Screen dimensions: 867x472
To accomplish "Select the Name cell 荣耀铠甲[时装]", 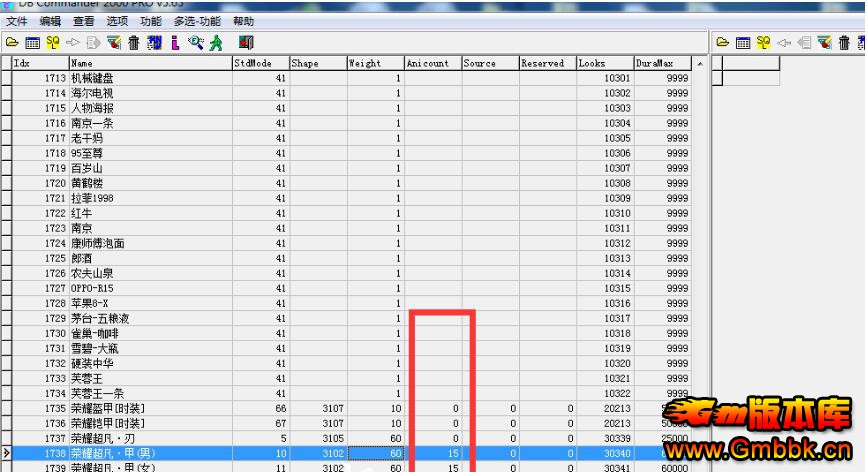I will (x=151, y=423).
